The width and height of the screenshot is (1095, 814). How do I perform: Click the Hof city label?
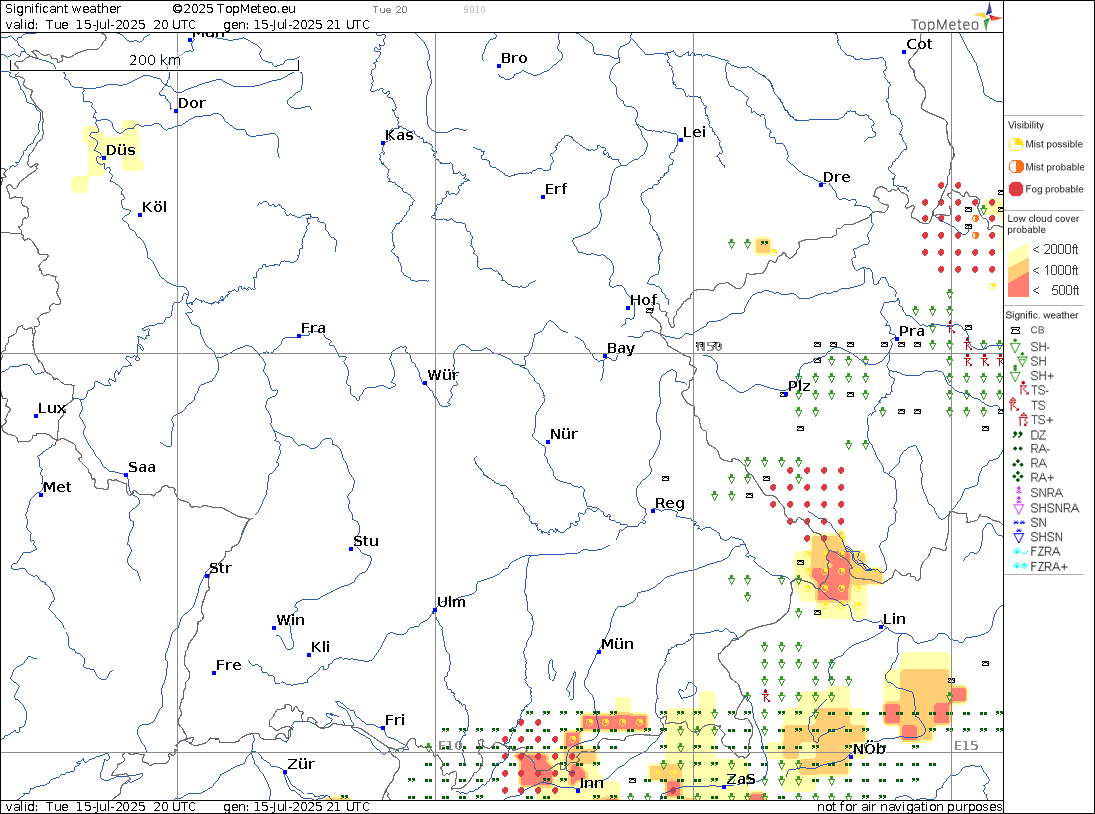tap(643, 300)
